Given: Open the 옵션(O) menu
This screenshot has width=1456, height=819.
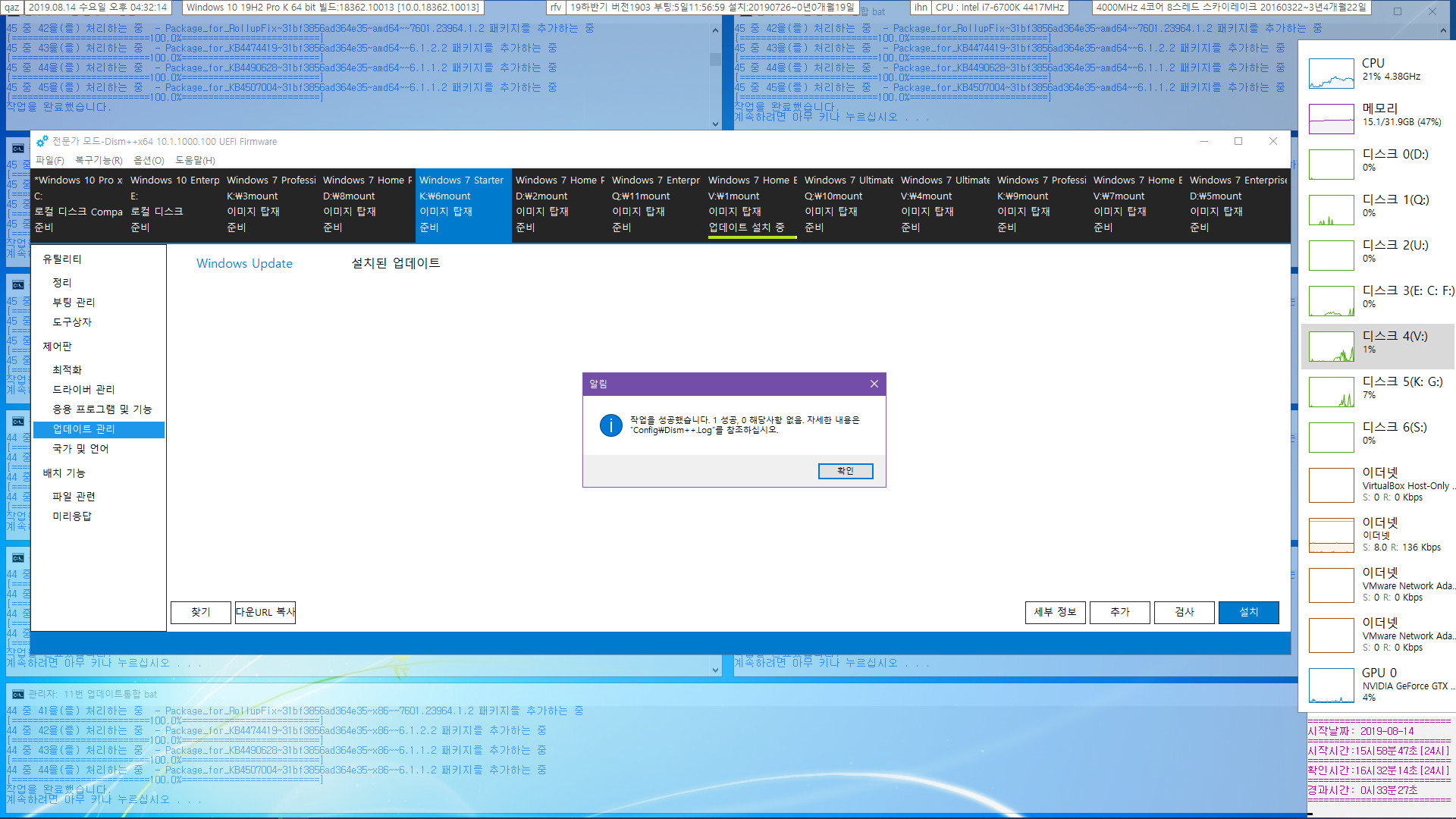Looking at the screenshot, I should pos(149,160).
